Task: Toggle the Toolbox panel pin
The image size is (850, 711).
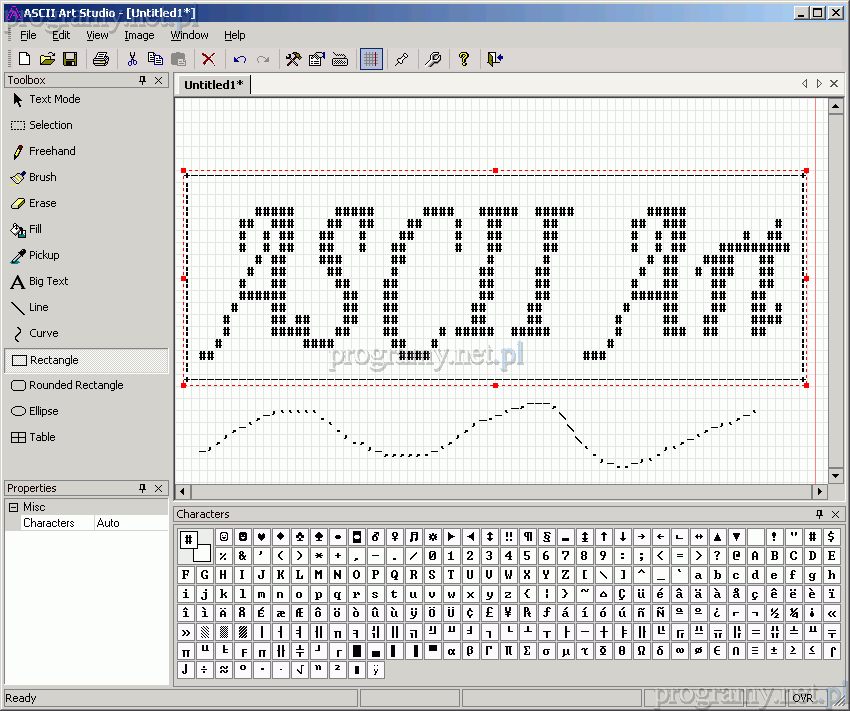Action: point(143,80)
